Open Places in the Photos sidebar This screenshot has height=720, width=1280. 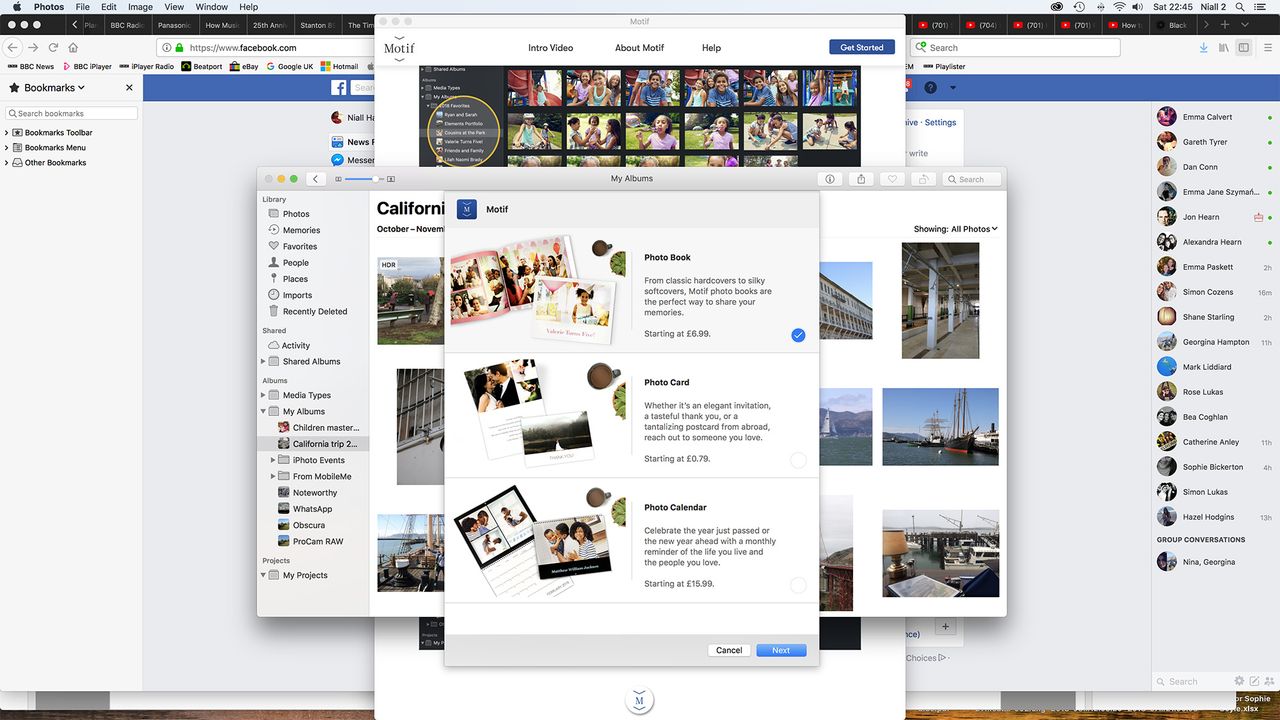click(295, 279)
